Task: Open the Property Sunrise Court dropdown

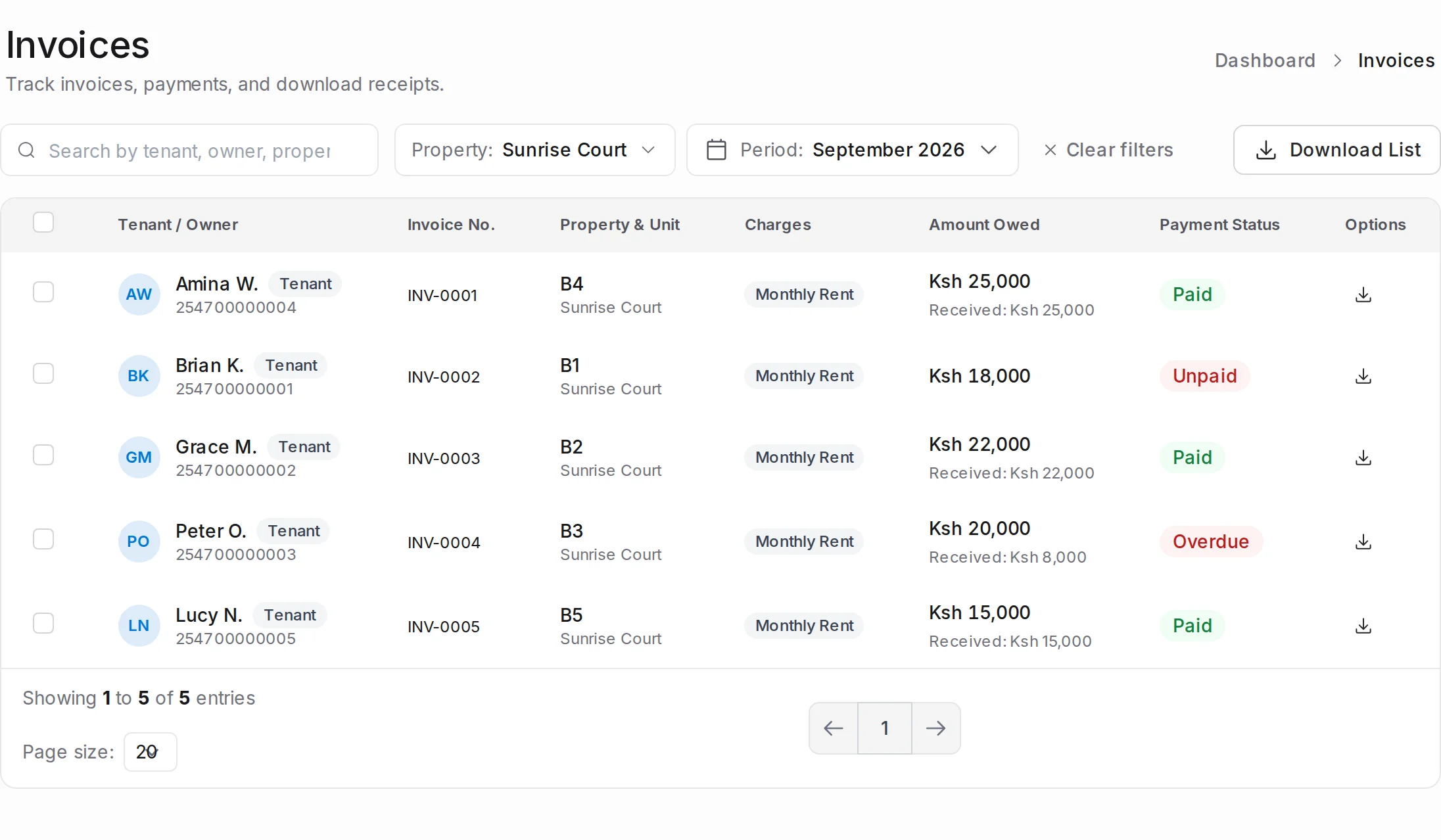Action: click(534, 150)
